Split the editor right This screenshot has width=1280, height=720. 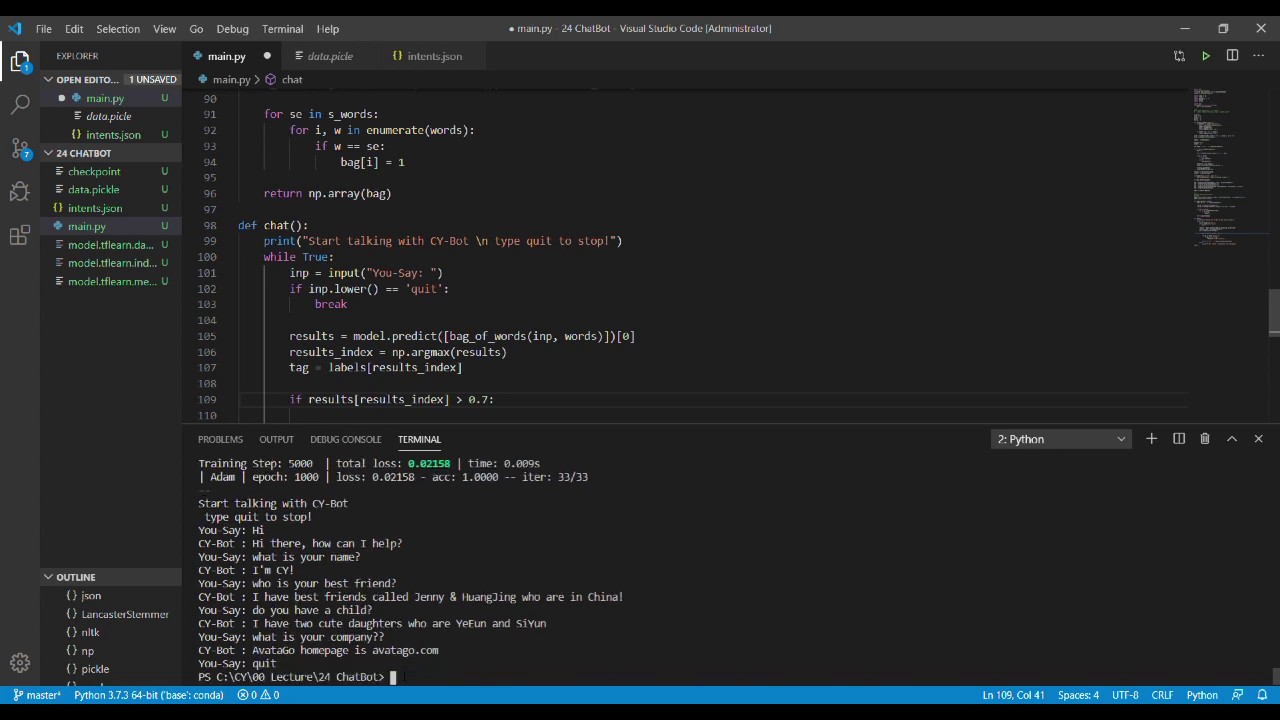click(x=1232, y=56)
